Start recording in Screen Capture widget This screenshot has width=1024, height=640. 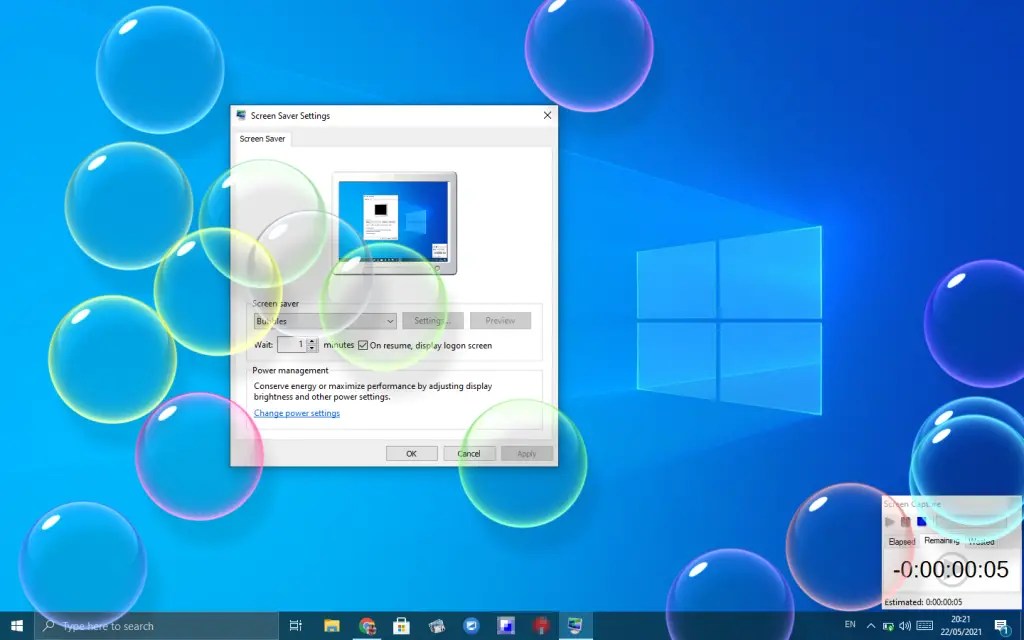pos(890,521)
